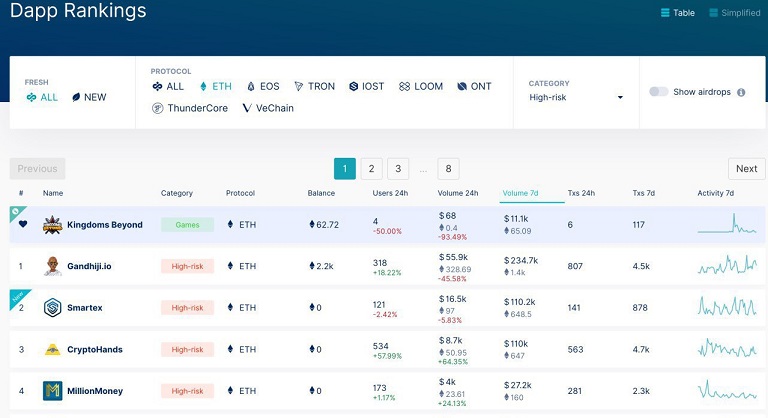Click the New ribbon badge on Smartex row
Image resolution: width=768 pixels, height=418 pixels.
click(x=19, y=297)
